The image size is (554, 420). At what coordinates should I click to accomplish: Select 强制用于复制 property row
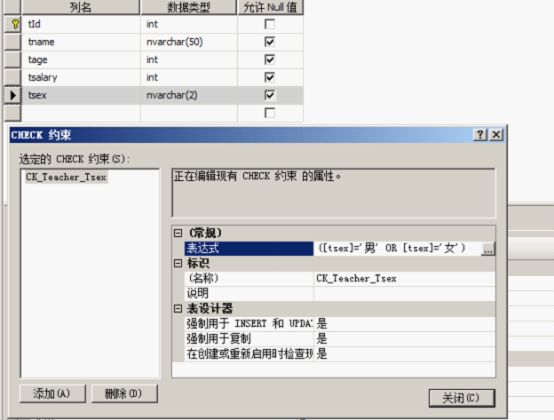click(x=249, y=339)
